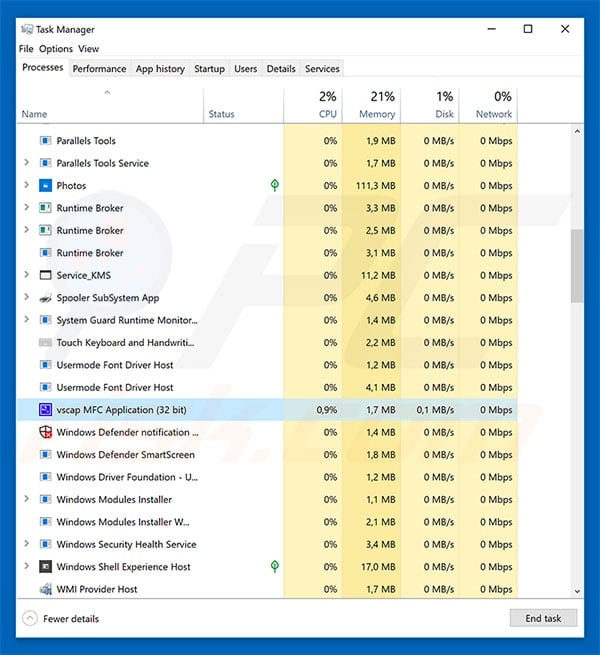The image size is (600, 655).
Task: Expand the Windows Shell Experience Host process
Action: click(x=26, y=566)
